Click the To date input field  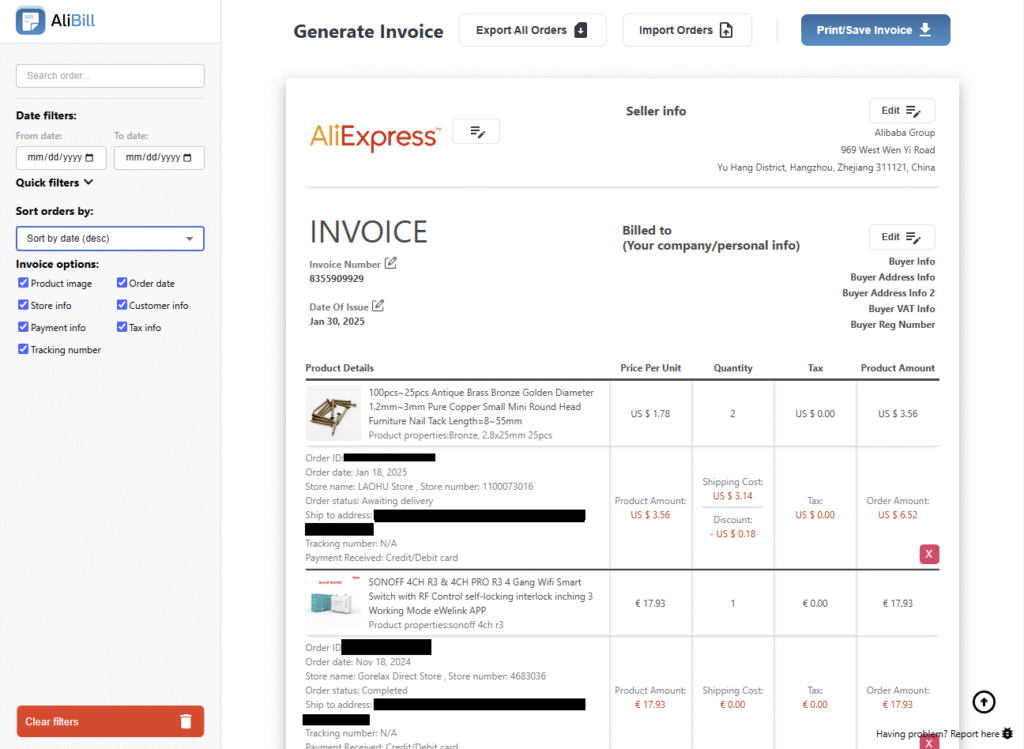click(x=159, y=157)
